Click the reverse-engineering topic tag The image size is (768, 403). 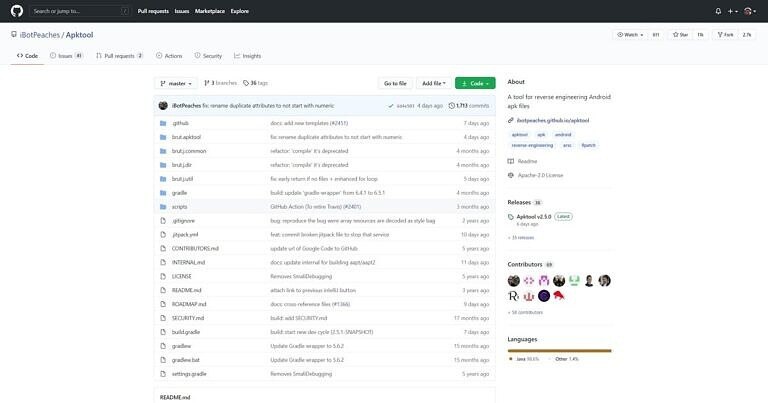pyautogui.click(x=532, y=145)
